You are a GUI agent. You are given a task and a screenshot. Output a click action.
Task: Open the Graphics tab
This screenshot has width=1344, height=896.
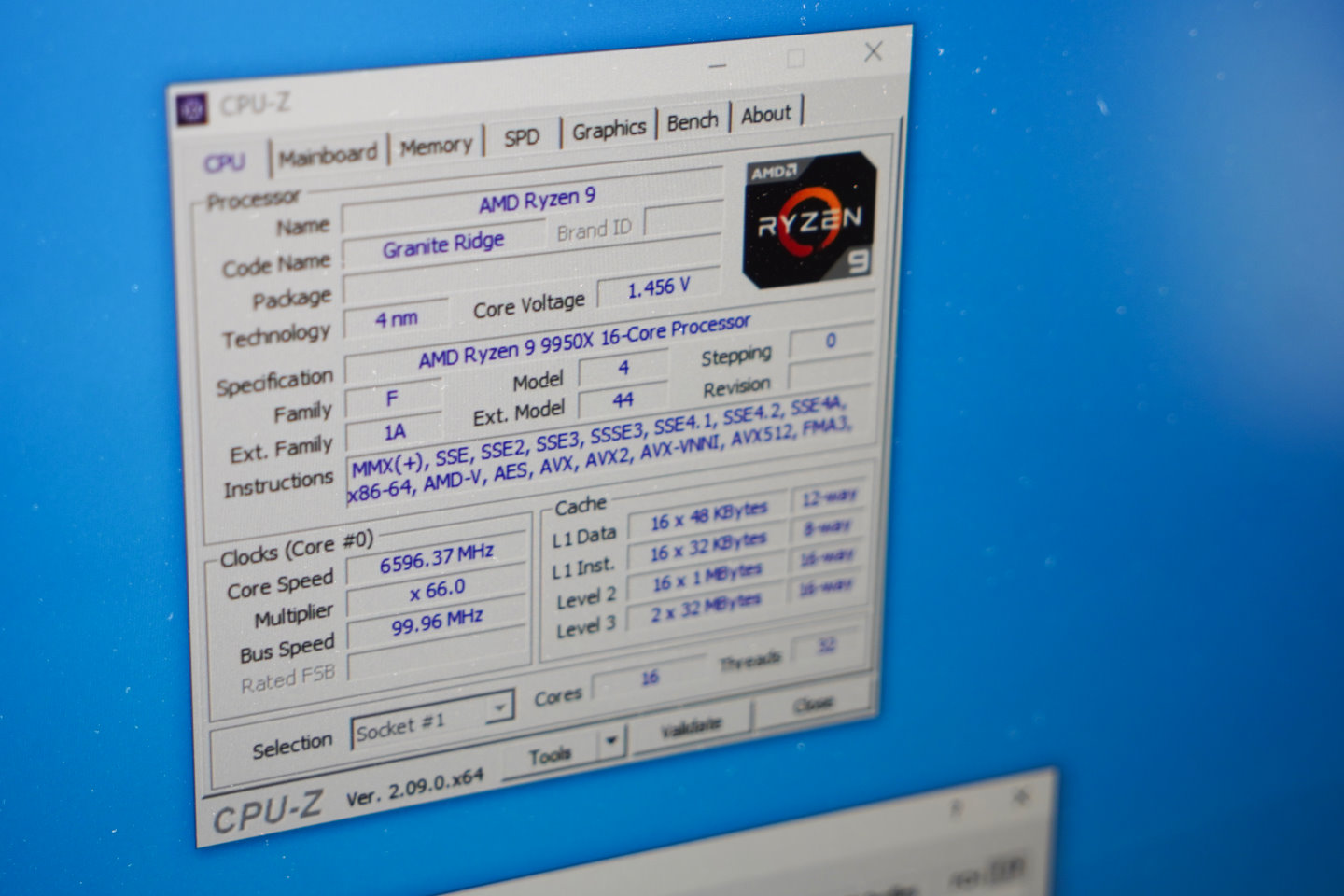(609, 129)
